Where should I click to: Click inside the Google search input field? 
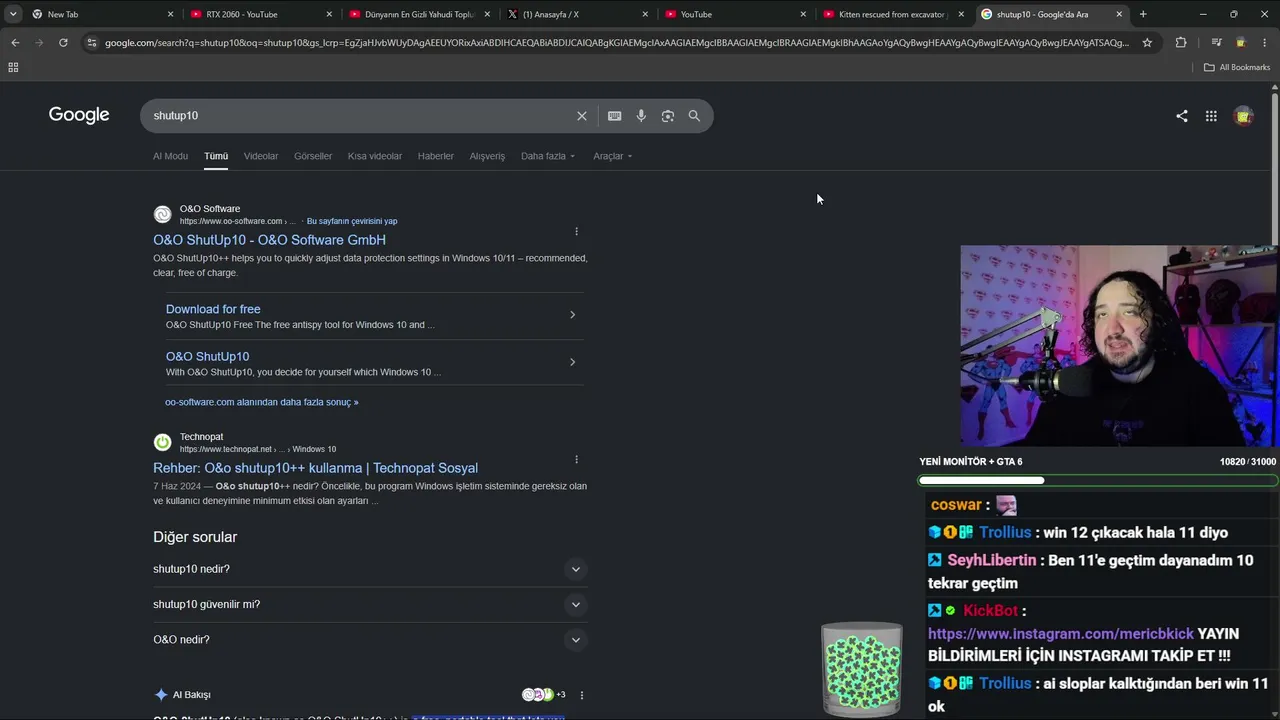click(360, 116)
